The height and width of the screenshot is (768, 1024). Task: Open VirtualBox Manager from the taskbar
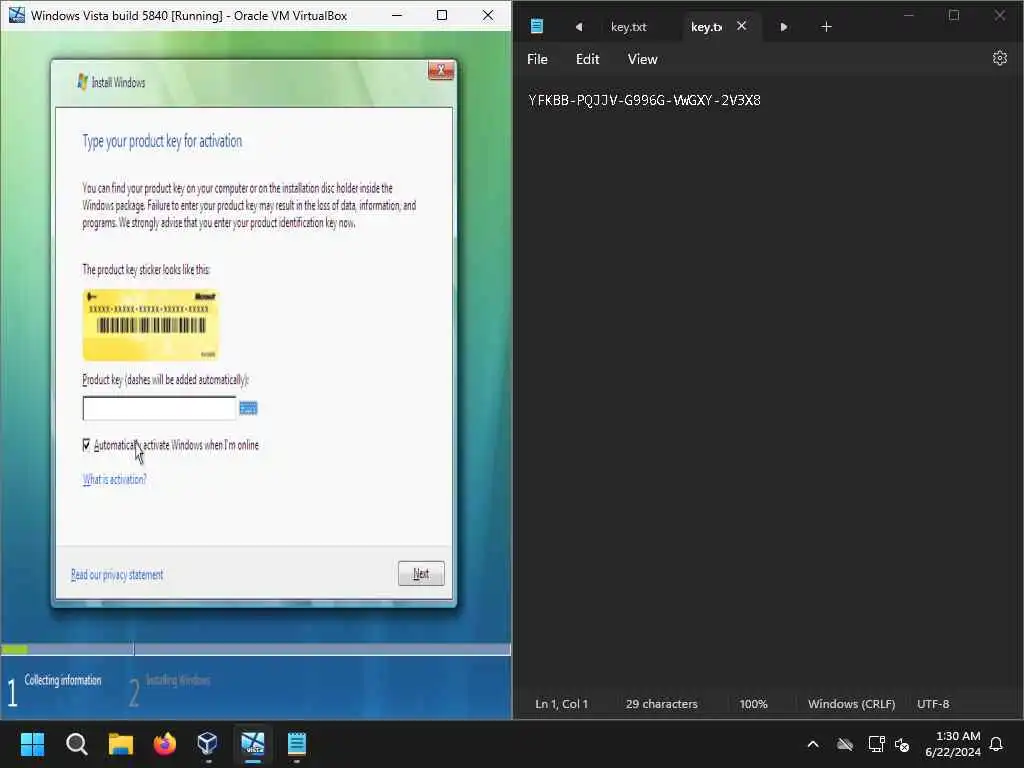click(x=208, y=744)
